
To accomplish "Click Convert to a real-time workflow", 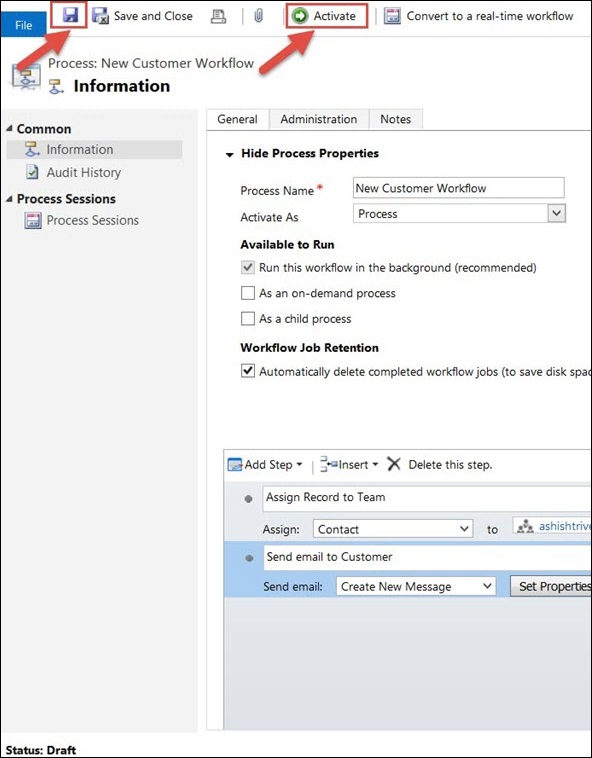I will [478, 16].
